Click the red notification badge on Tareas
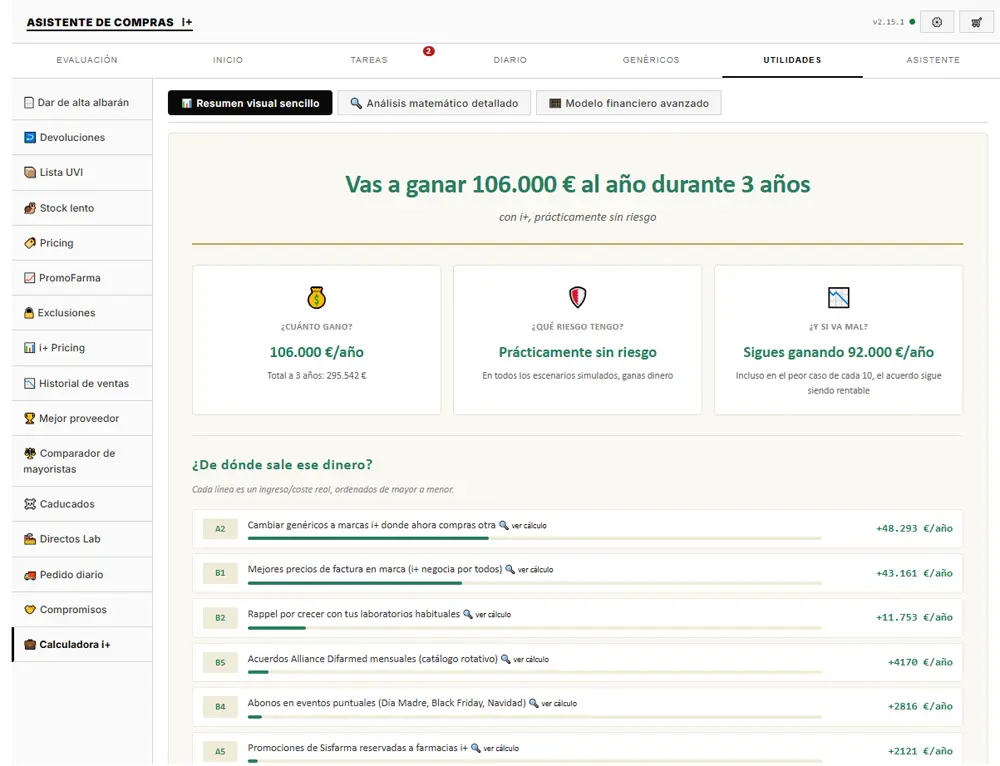The height and width of the screenshot is (766, 1000). click(x=429, y=51)
